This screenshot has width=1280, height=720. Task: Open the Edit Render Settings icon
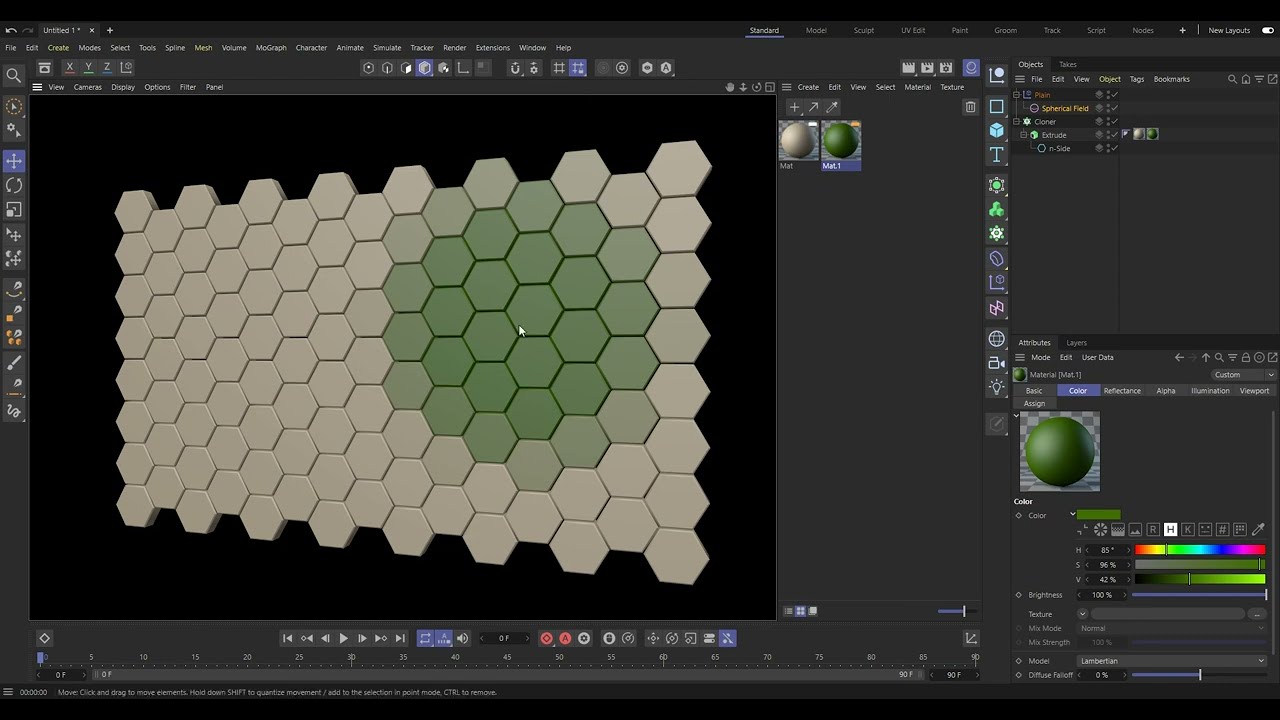(946, 68)
